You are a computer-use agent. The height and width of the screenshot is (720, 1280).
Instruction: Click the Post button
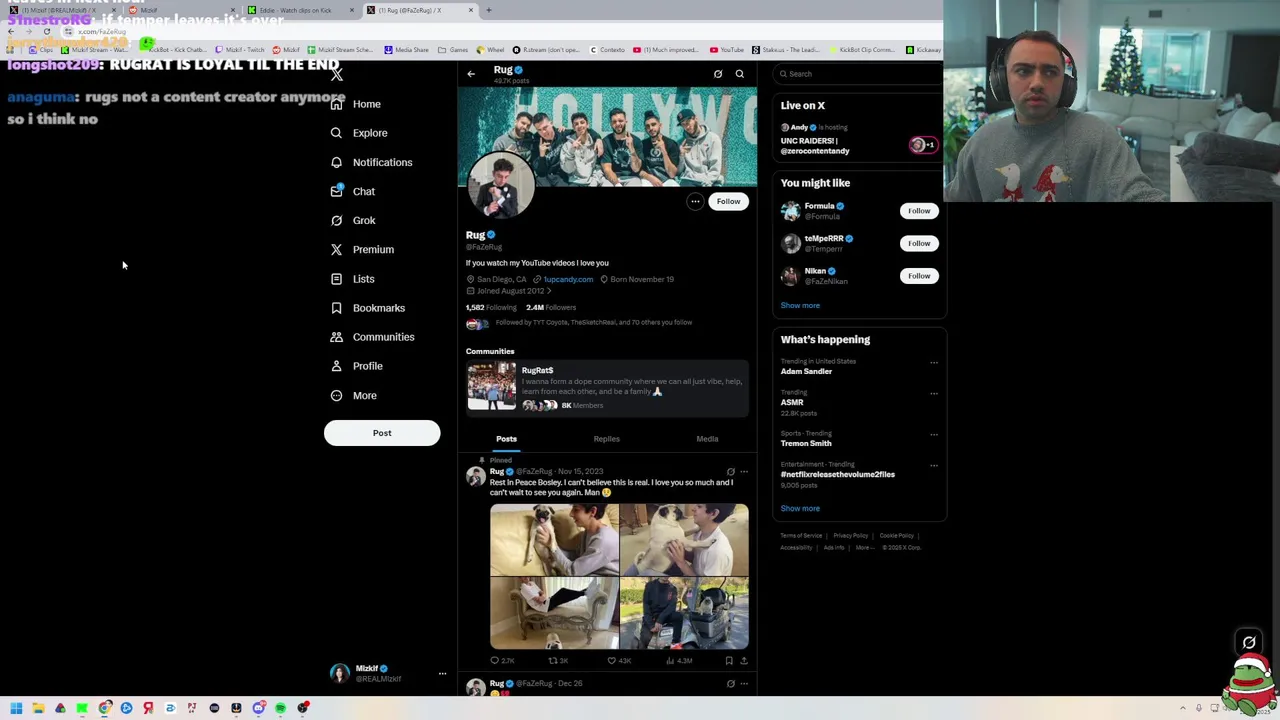click(382, 433)
